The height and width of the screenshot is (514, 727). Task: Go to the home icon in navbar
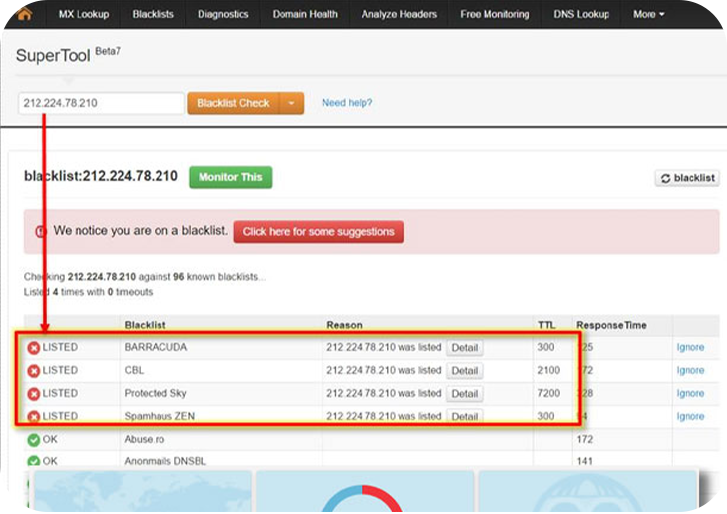(24, 14)
